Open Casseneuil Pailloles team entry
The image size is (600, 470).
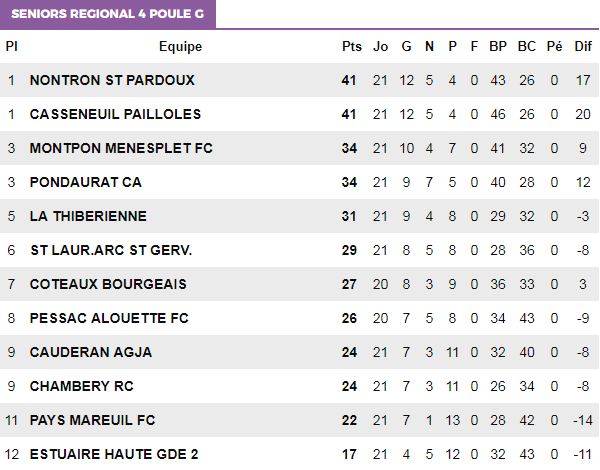115,114
